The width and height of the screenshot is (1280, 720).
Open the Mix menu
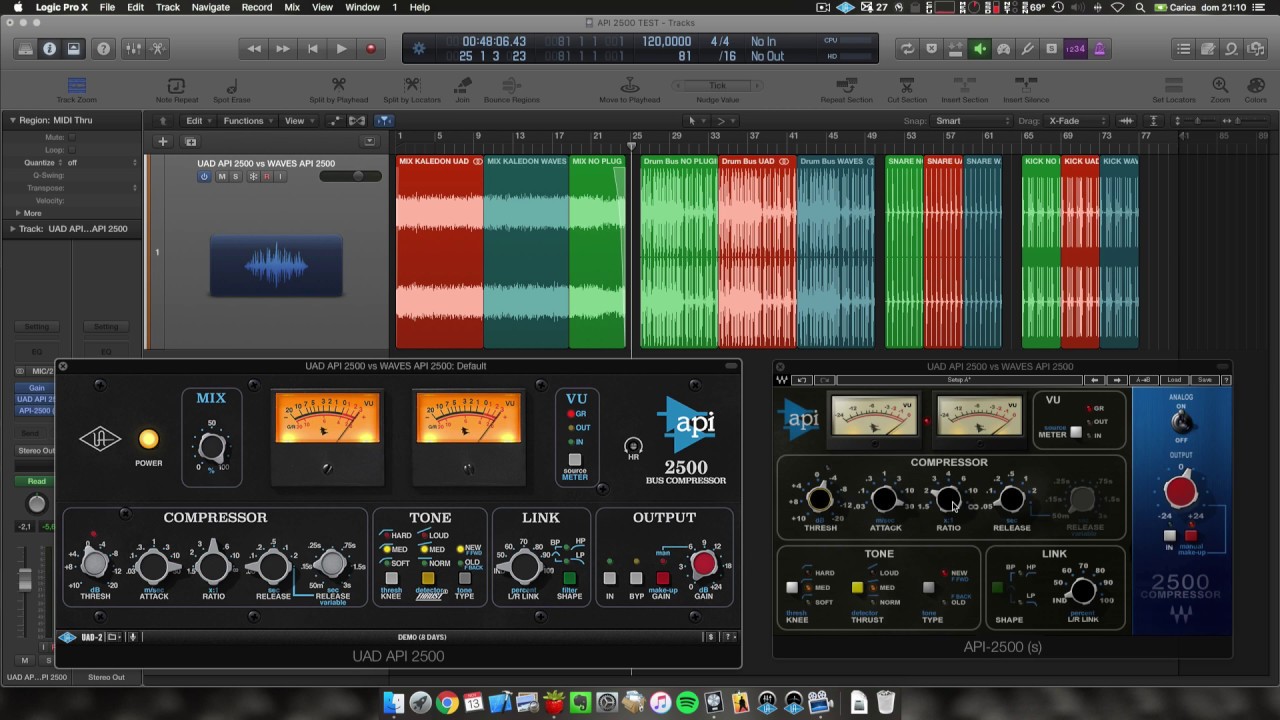pos(292,7)
